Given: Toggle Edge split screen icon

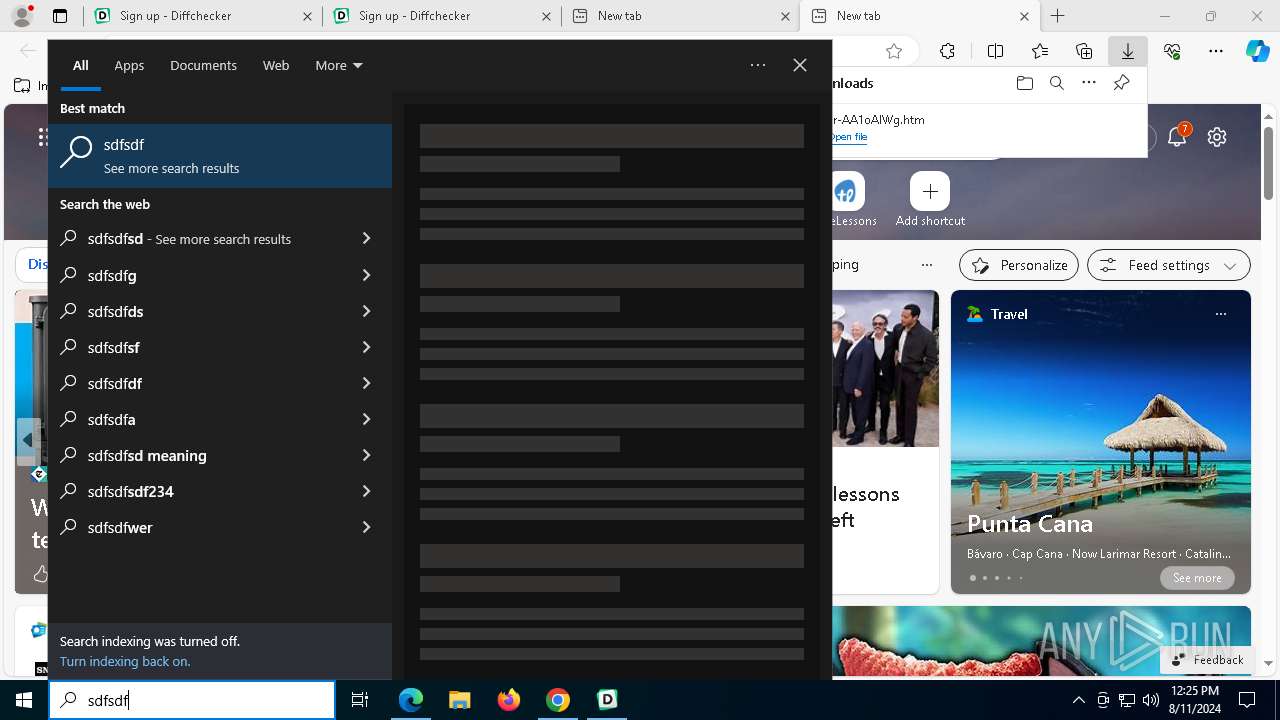Looking at the screenshot, I should pos(995,52).
